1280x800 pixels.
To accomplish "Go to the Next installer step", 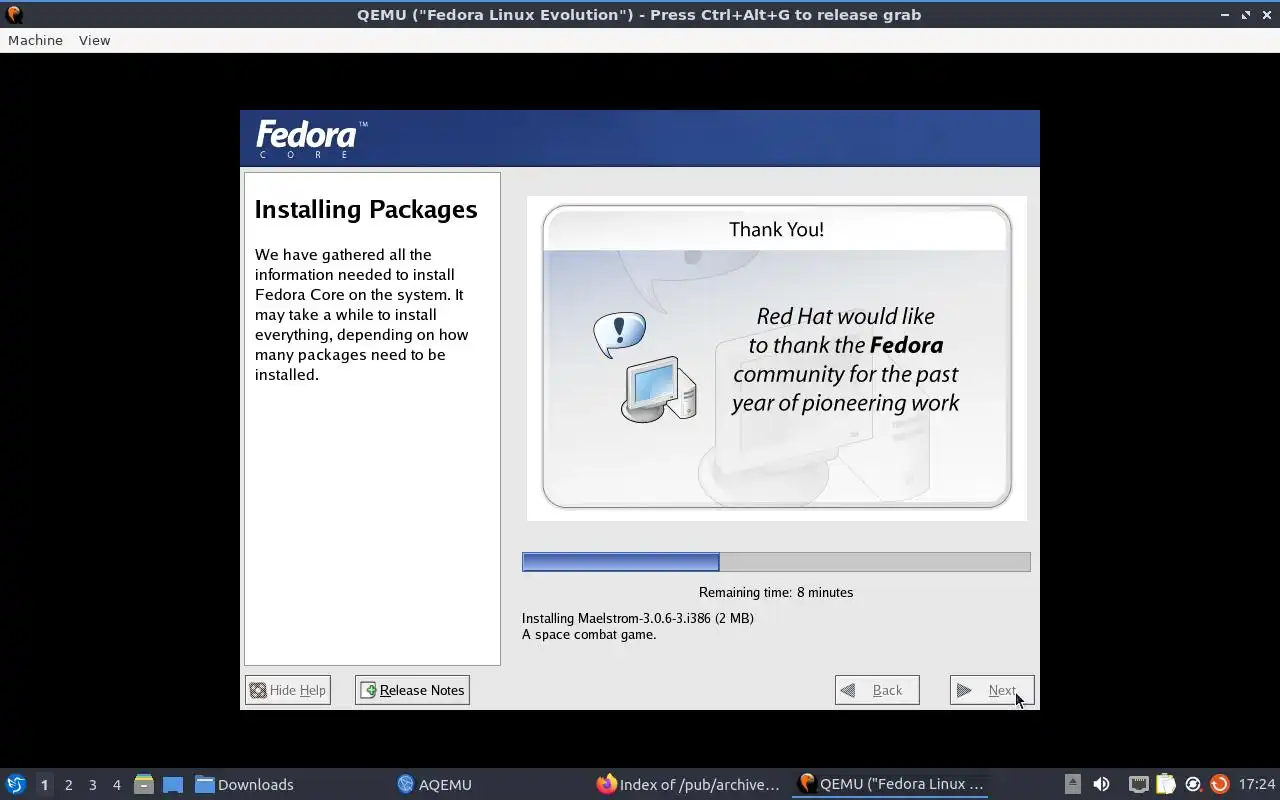I will coord(991,690).
